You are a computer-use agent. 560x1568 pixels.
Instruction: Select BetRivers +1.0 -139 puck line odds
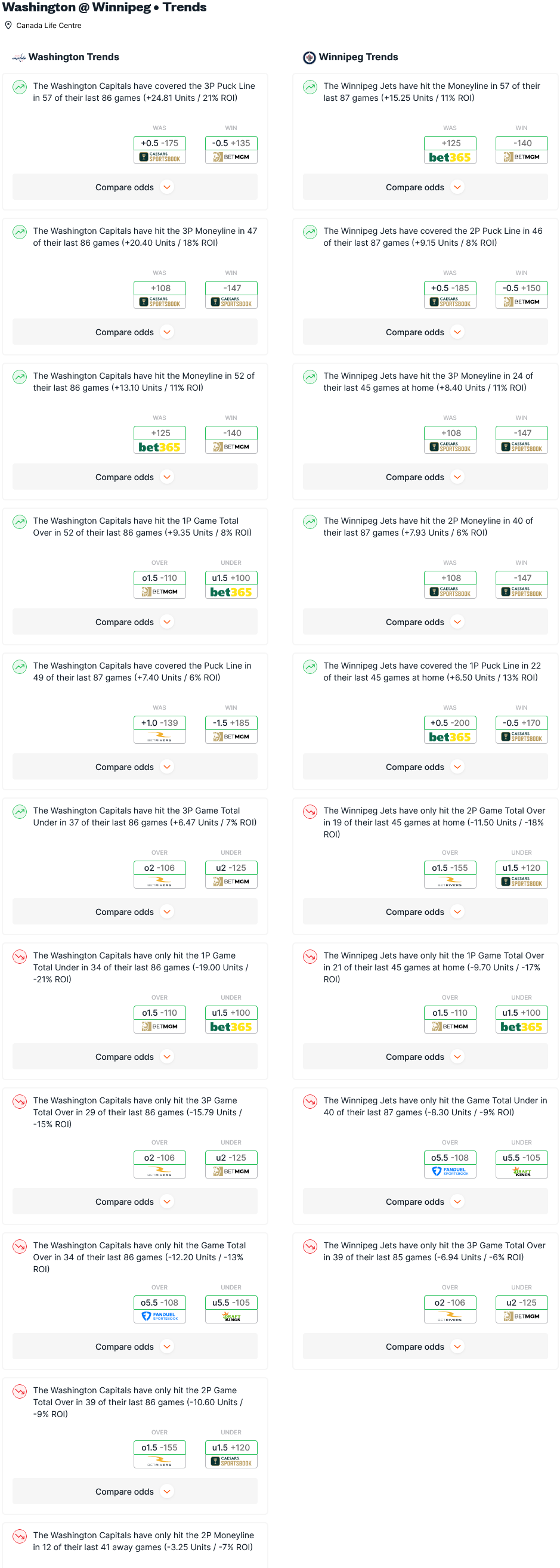[160, 729]
